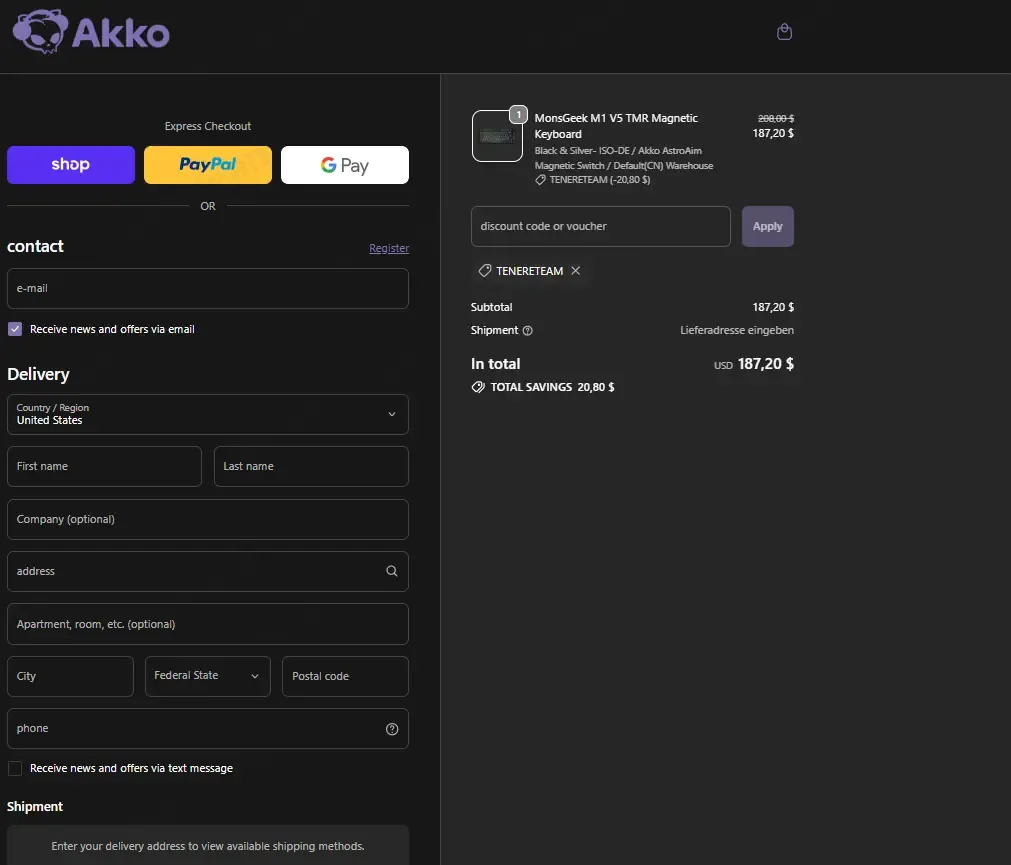
Task: Click the MonsGeek keyboard product thumbnail
Action: coord(497,136)
